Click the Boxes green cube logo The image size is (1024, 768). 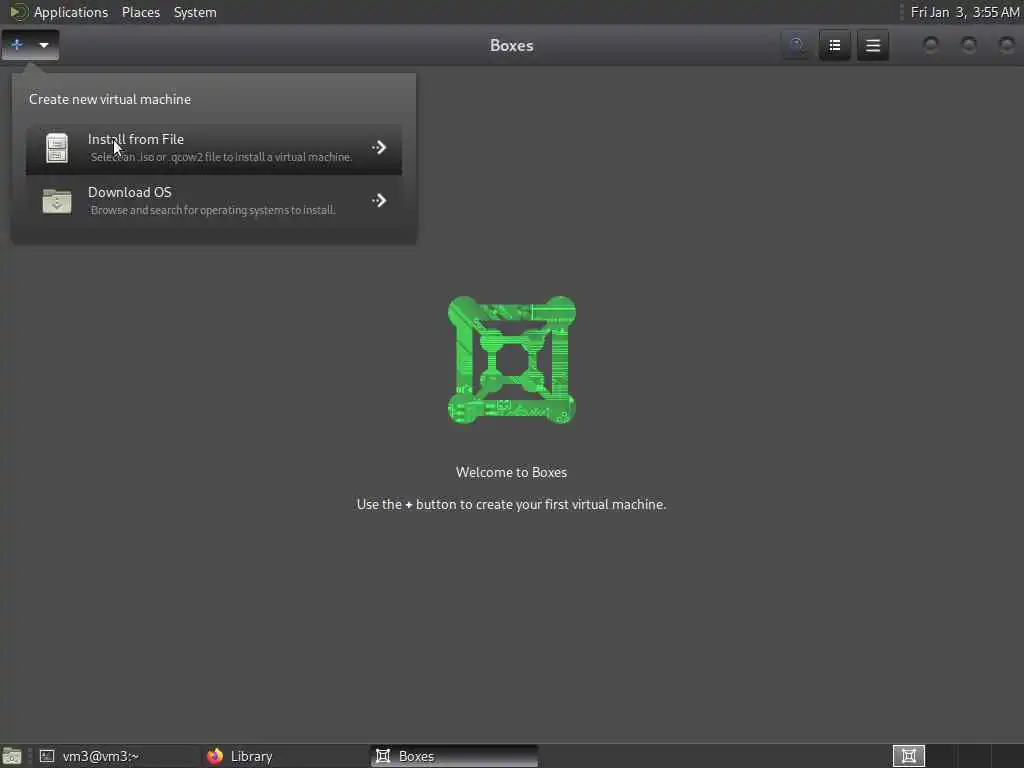pyautogui.click(x=512, y=360)
